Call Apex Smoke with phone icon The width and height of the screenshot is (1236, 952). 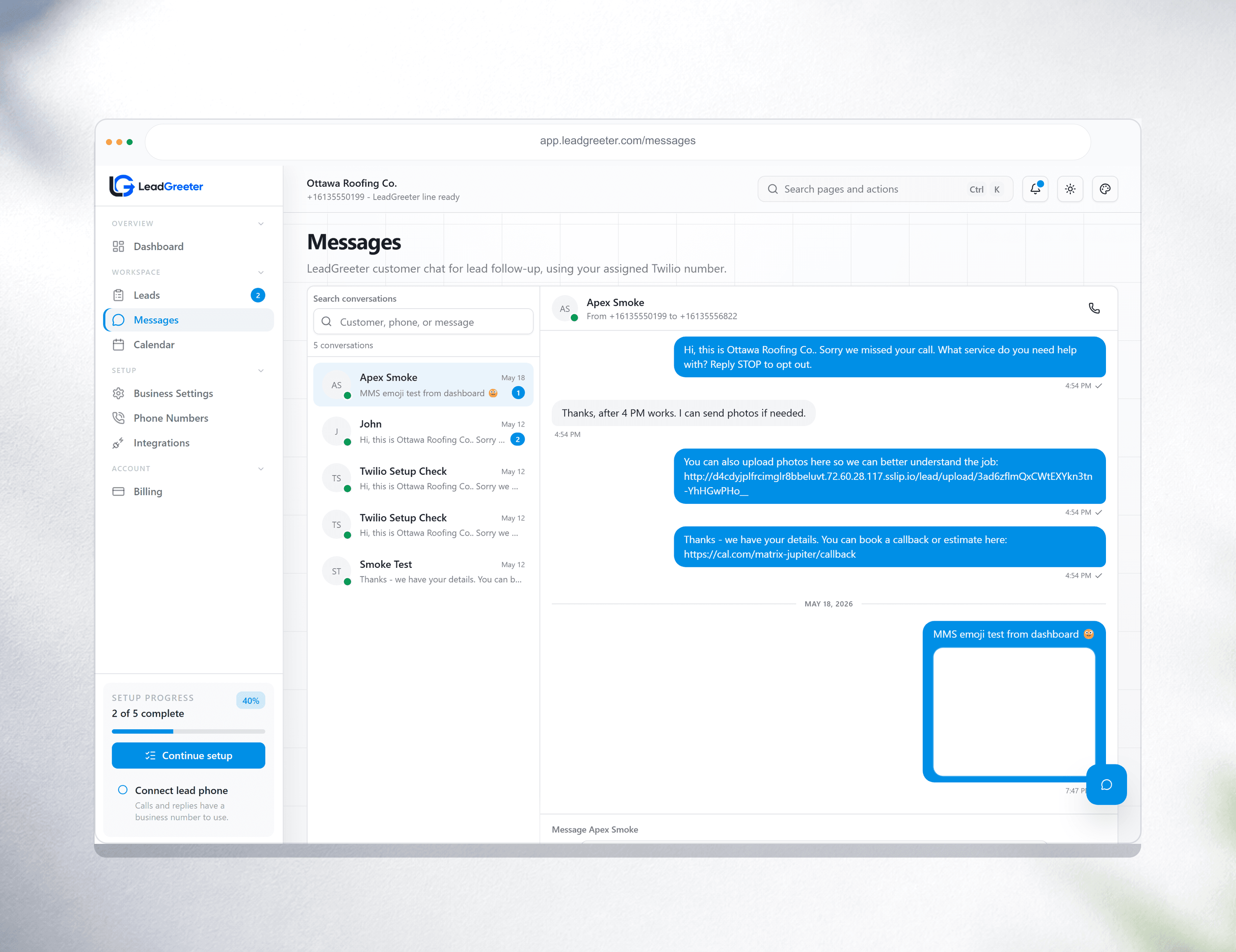coord(1094,309)
